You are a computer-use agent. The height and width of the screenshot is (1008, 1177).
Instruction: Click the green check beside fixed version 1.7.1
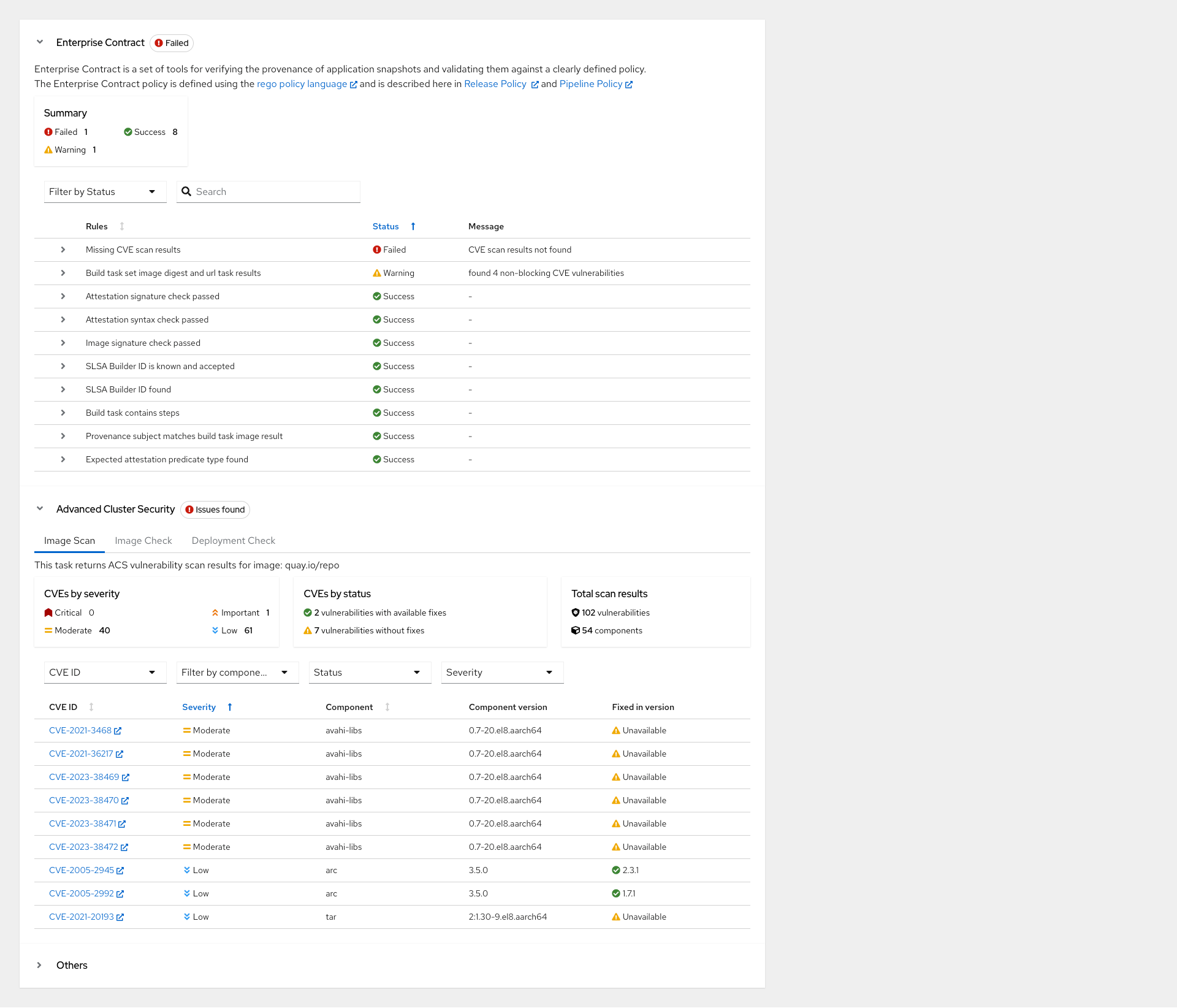[616, 893]
